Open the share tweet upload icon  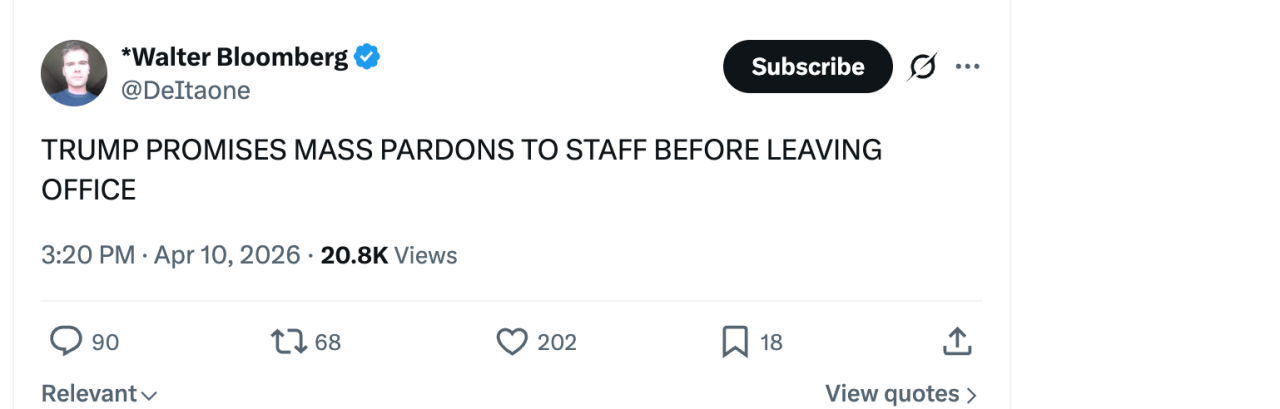(957, 342)
